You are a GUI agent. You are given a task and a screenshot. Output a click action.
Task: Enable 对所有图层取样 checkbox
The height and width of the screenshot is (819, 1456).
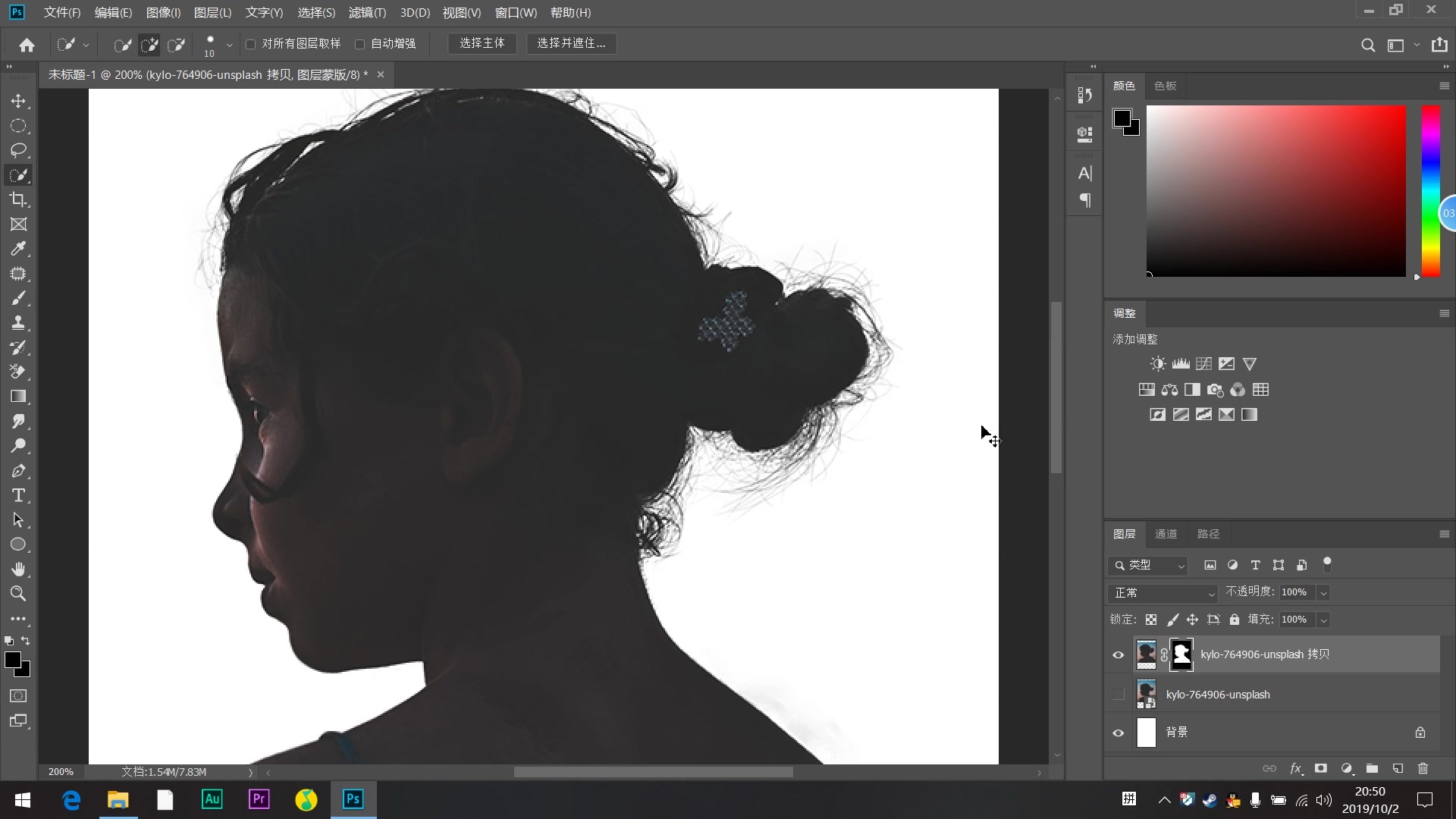251,44
